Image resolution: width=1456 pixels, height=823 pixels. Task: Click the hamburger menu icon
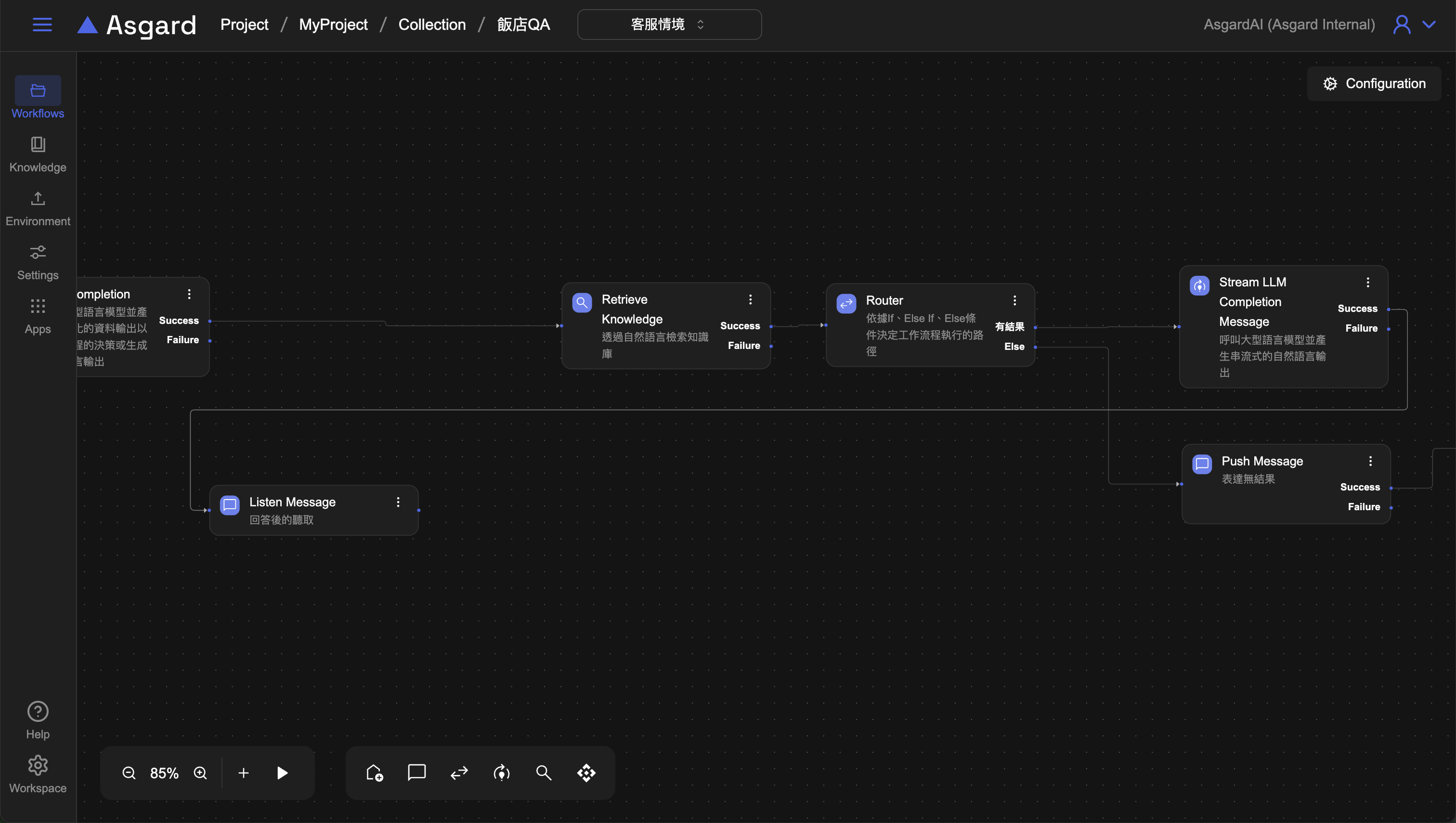pos(42,25)
